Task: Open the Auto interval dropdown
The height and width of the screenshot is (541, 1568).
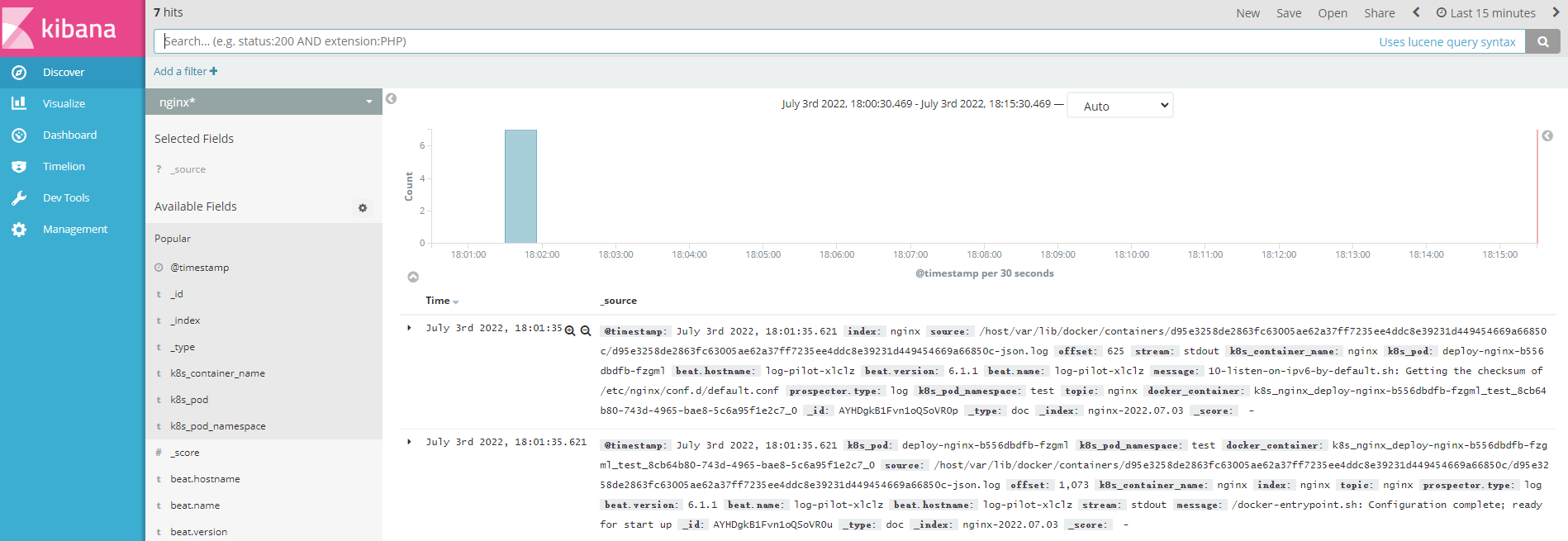Action: (x=1120, y=106)
